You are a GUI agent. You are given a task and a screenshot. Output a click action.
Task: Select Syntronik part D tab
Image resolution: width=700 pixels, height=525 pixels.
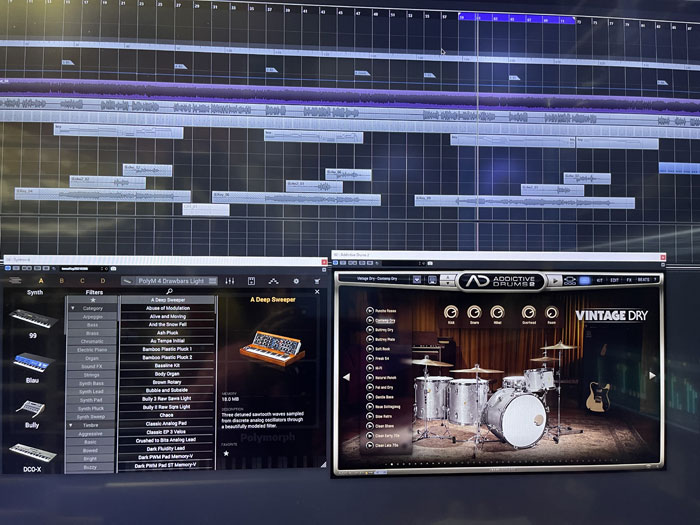pos(103,281)
